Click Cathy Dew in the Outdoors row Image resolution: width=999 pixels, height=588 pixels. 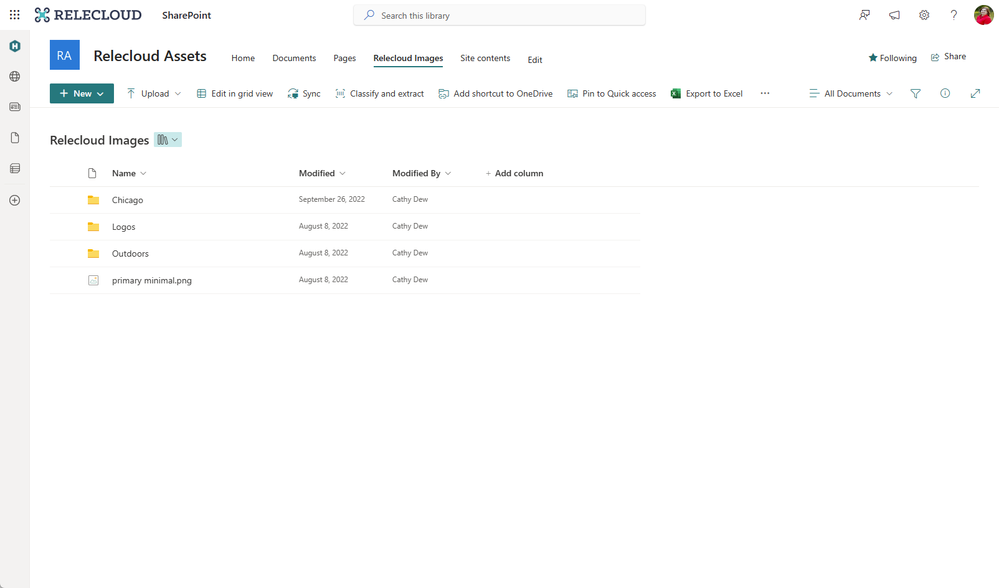(x=410, y=253)
